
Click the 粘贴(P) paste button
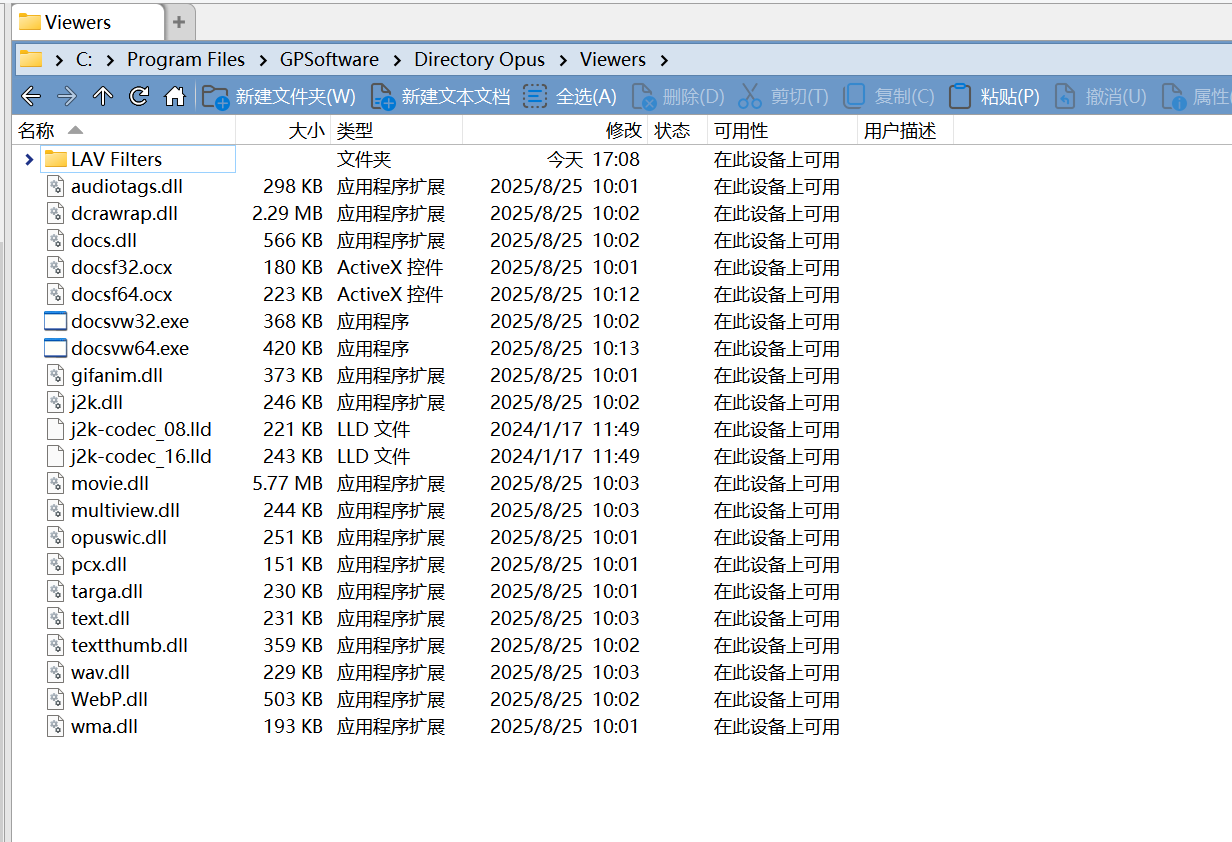click(x=994, y=96)
